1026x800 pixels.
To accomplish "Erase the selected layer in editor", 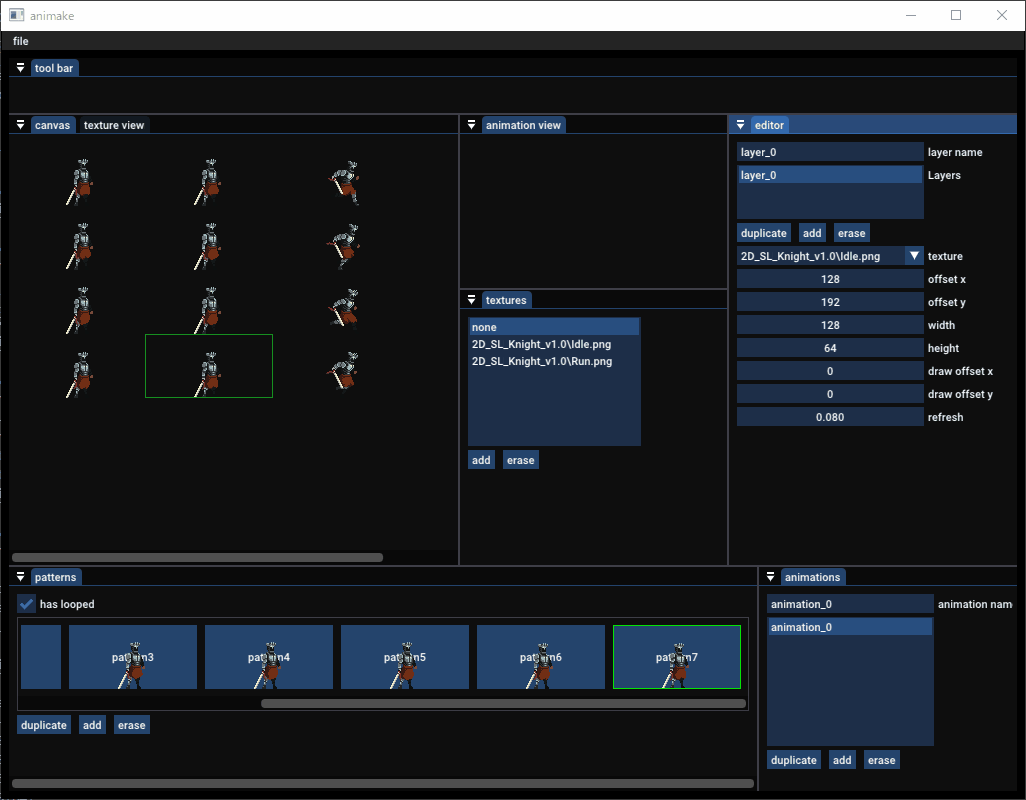I will tap(851, 233).
